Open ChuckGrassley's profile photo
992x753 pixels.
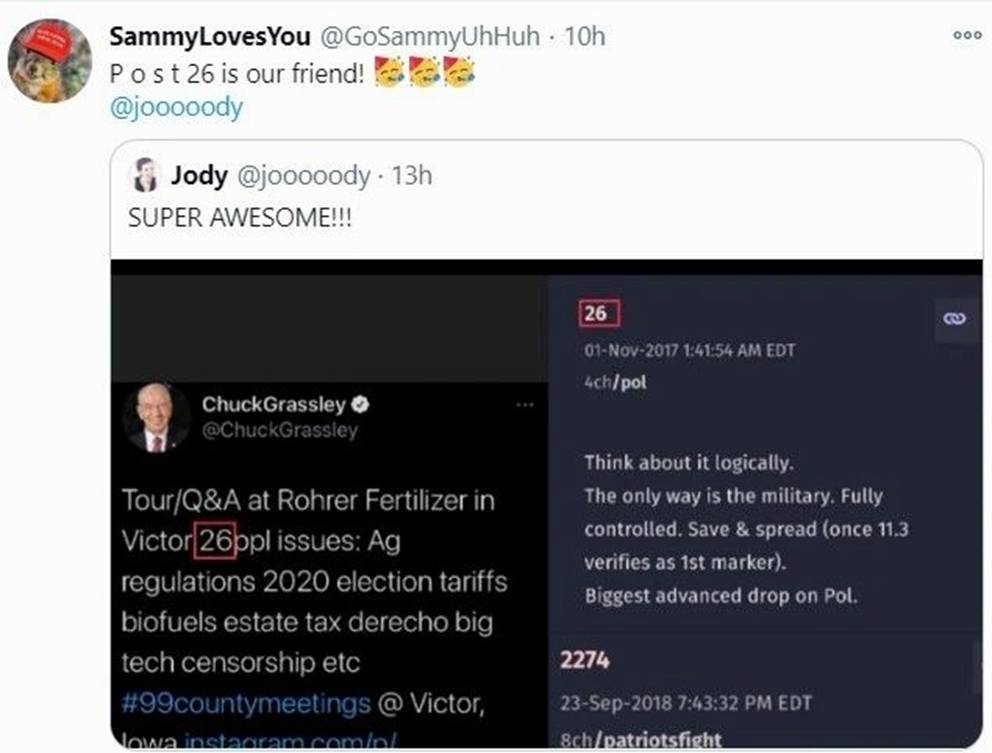click(157, 417)
